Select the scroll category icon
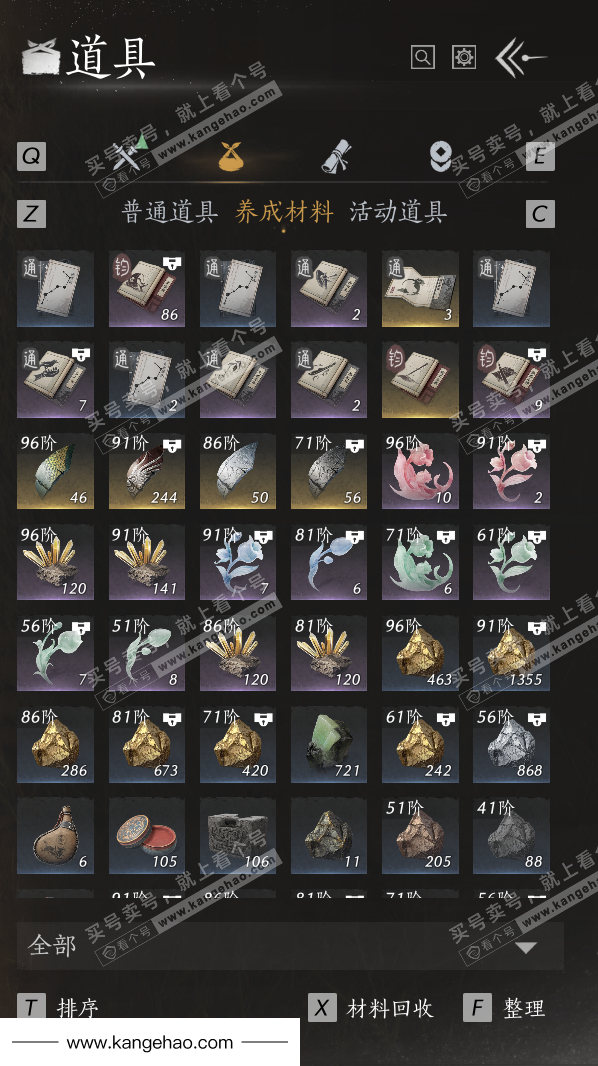The image size is (598, 1066). [336, 156]
